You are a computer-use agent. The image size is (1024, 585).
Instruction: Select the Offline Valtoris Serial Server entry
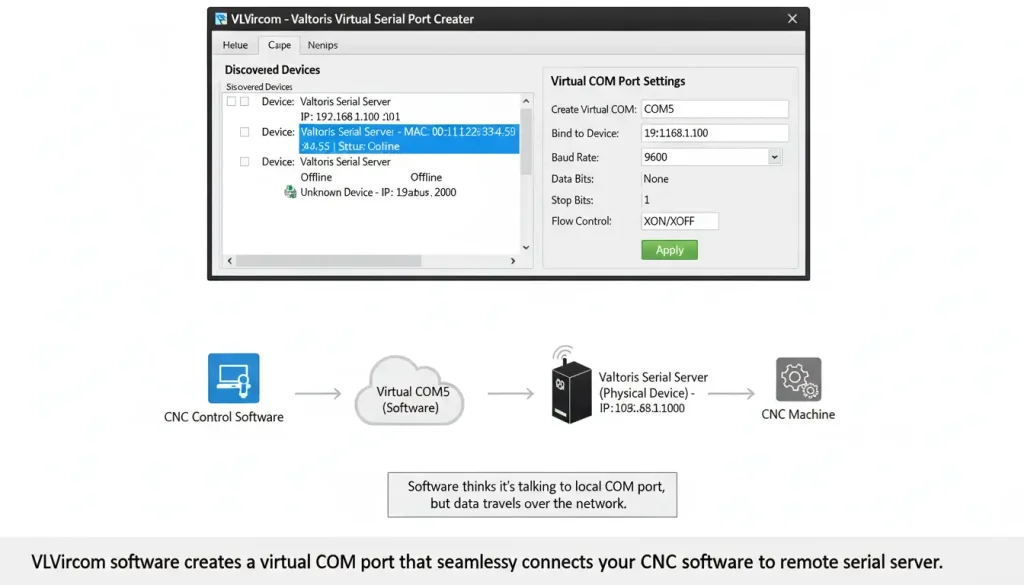pyautogui.click(x=345, y=161)
